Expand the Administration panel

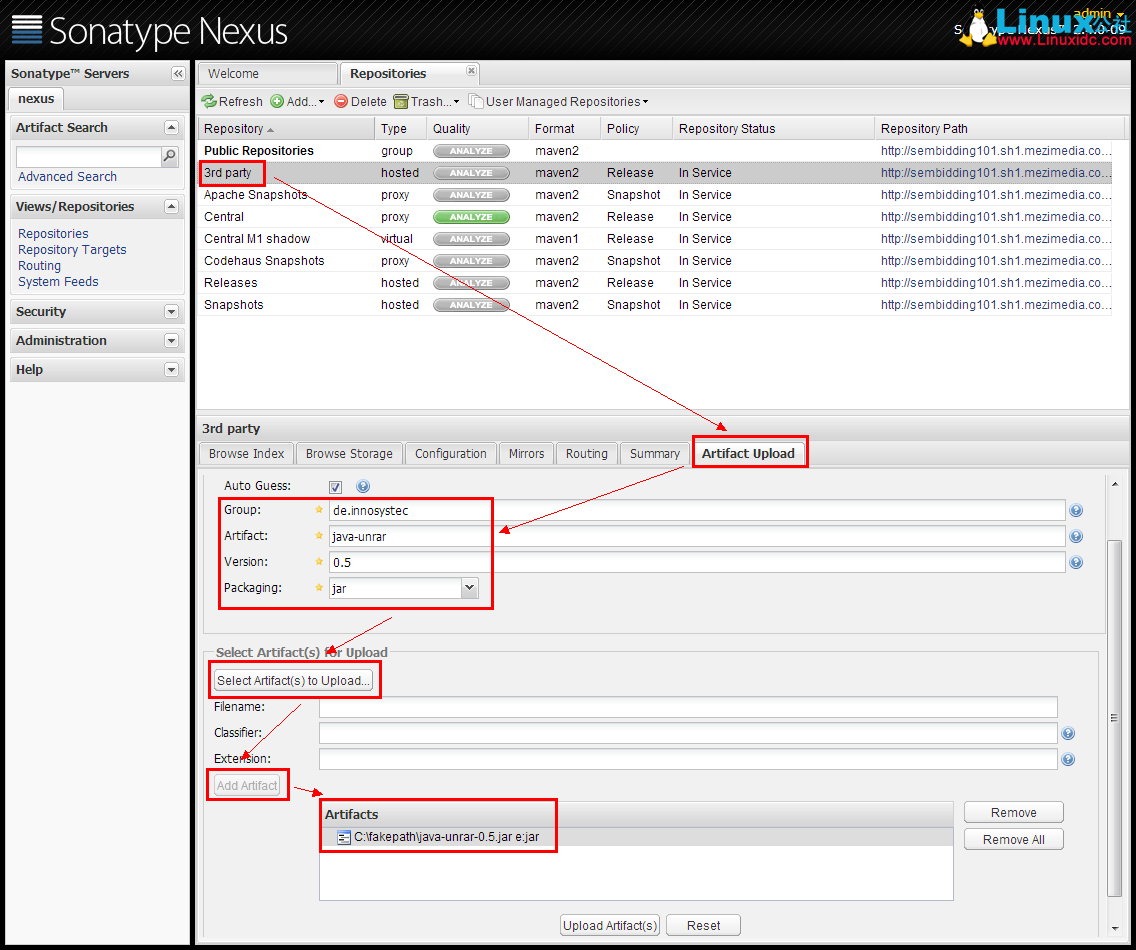pyautogui.click(x=171, y=341)
